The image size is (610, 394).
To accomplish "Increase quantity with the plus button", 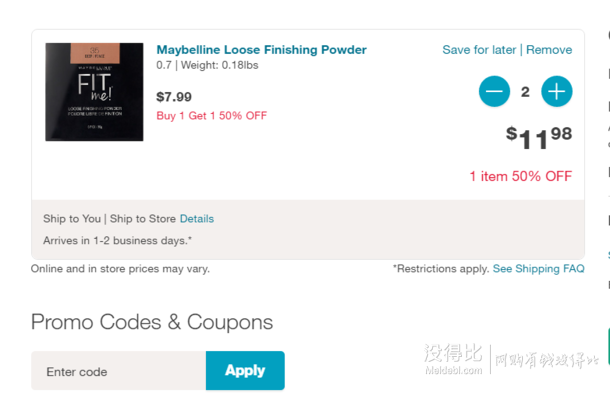I will coord(557,91).
